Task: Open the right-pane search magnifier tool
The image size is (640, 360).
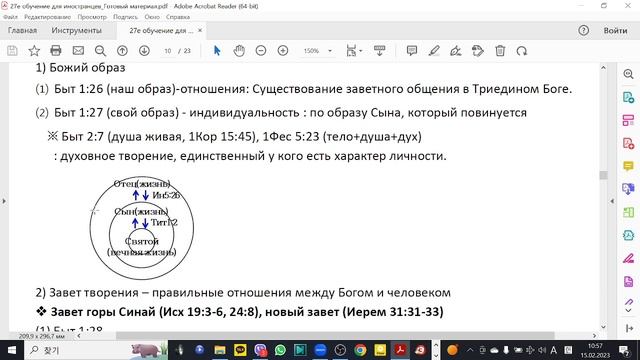Action: [x=628, y=74]
